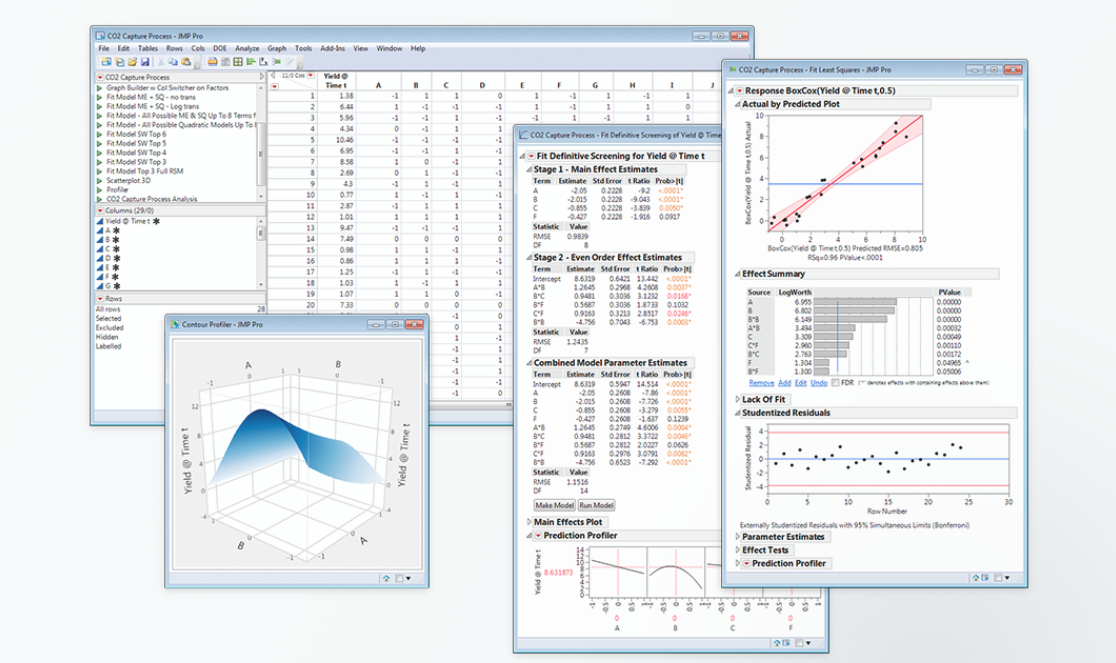Run the Profiler script via its green triangle
This screenshot has height=663, width=1116.
coord(100,190)
